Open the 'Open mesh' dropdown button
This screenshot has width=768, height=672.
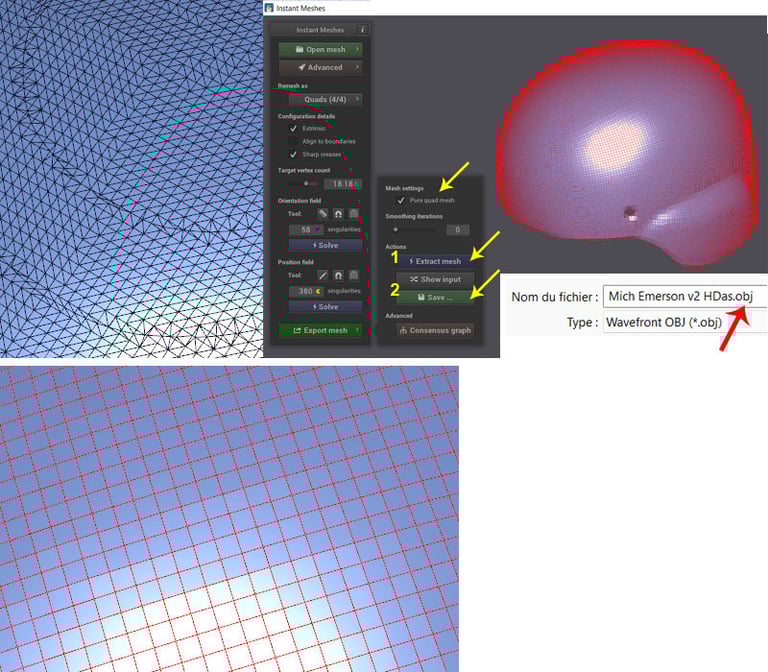(x=320, y=49)
